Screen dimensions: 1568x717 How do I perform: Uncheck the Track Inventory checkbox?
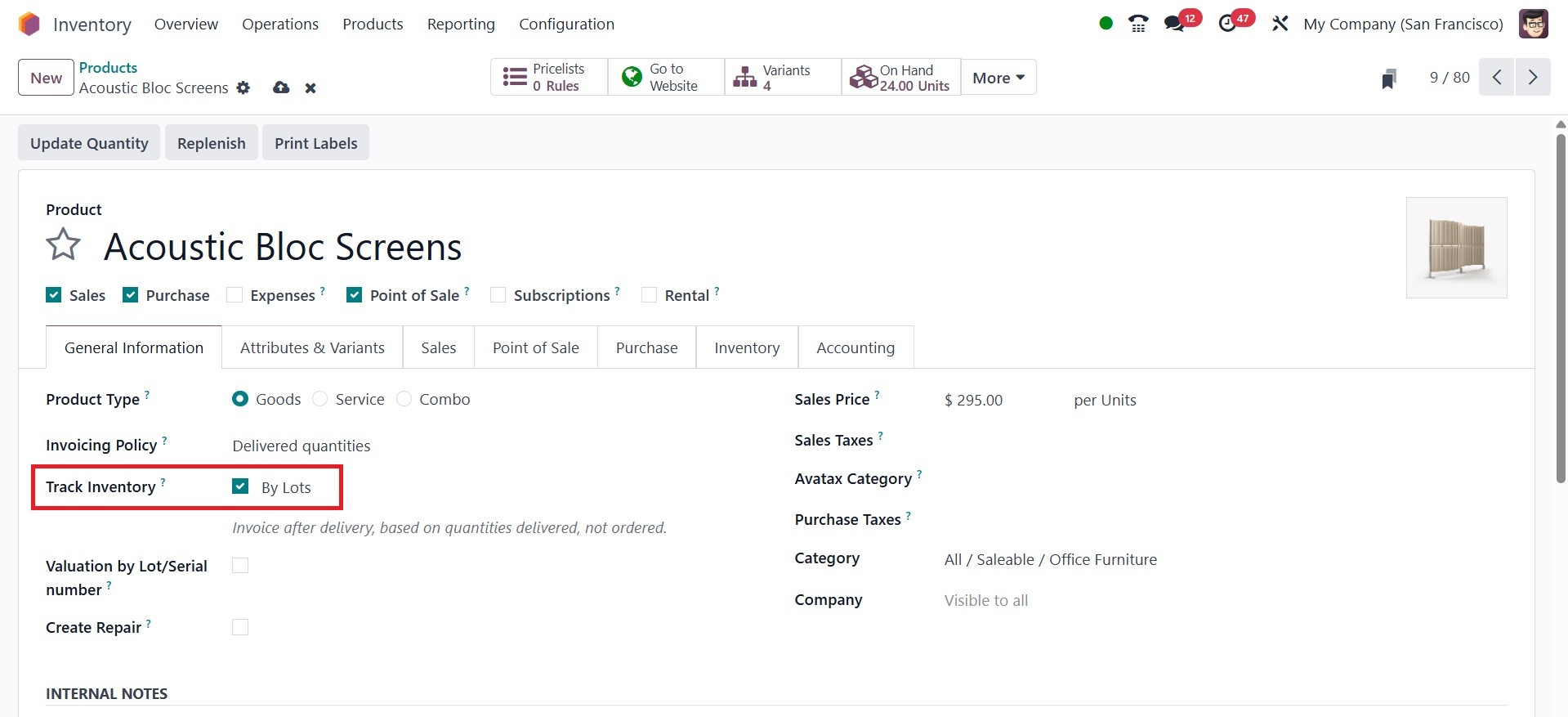[x=240, y=486]
